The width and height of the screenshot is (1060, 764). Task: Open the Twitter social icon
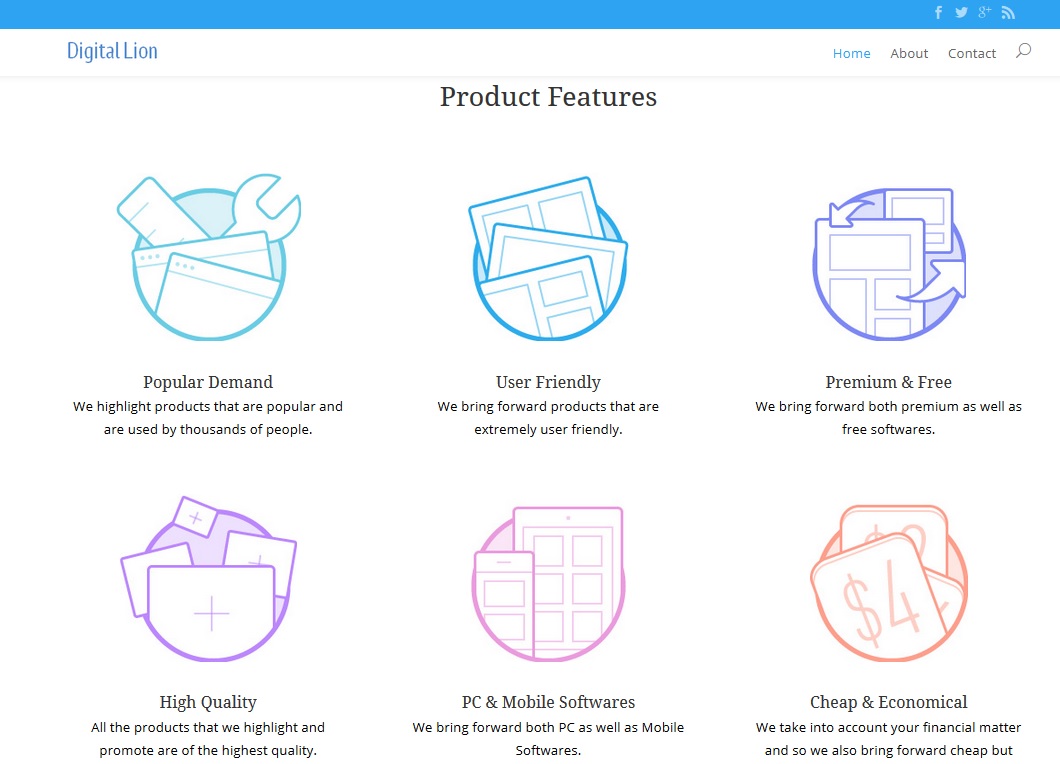tap(961, 13)
